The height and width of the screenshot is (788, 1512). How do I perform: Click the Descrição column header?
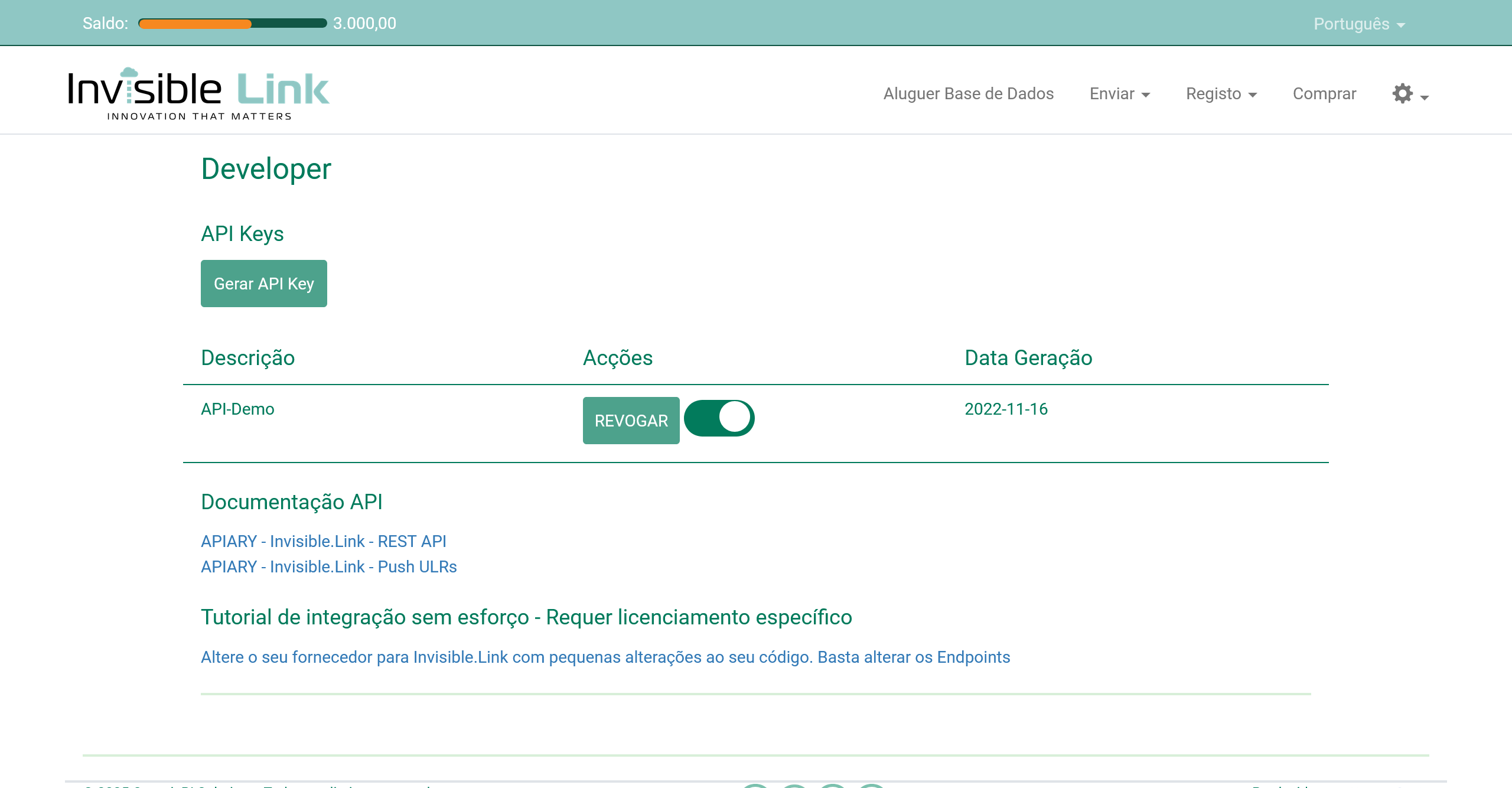tap(247, 358)
